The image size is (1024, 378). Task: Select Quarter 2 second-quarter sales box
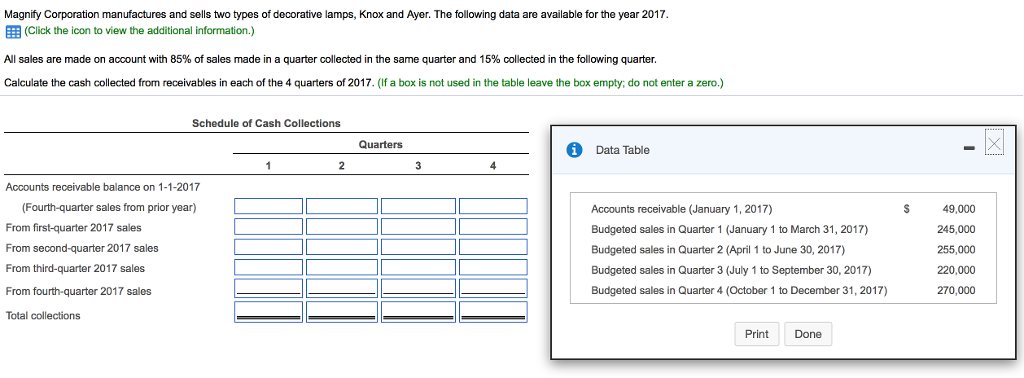click(342, 247)
